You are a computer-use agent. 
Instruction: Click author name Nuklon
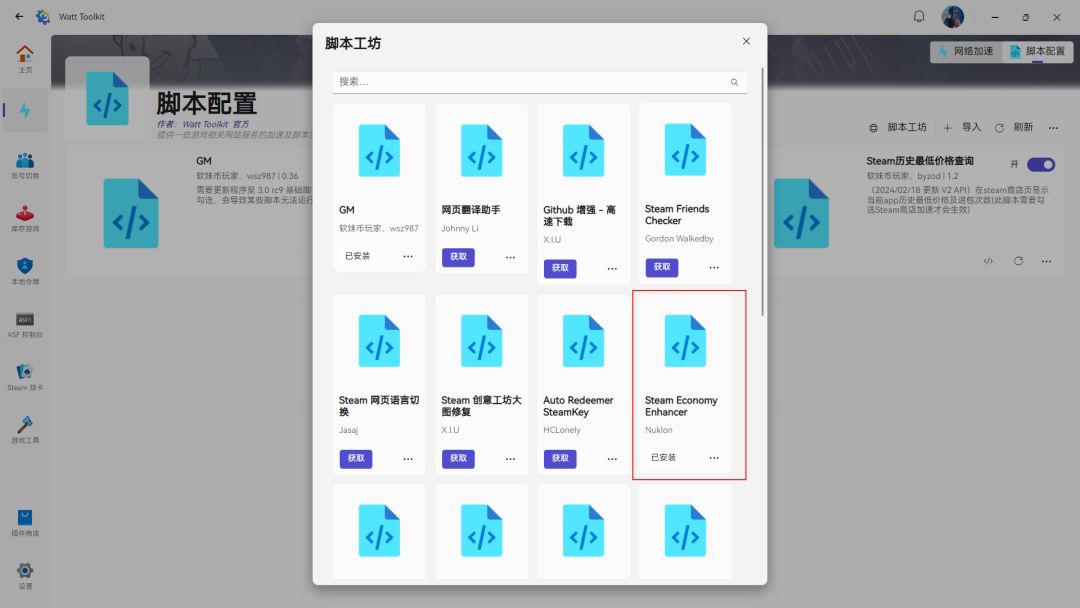click(658, 430)
